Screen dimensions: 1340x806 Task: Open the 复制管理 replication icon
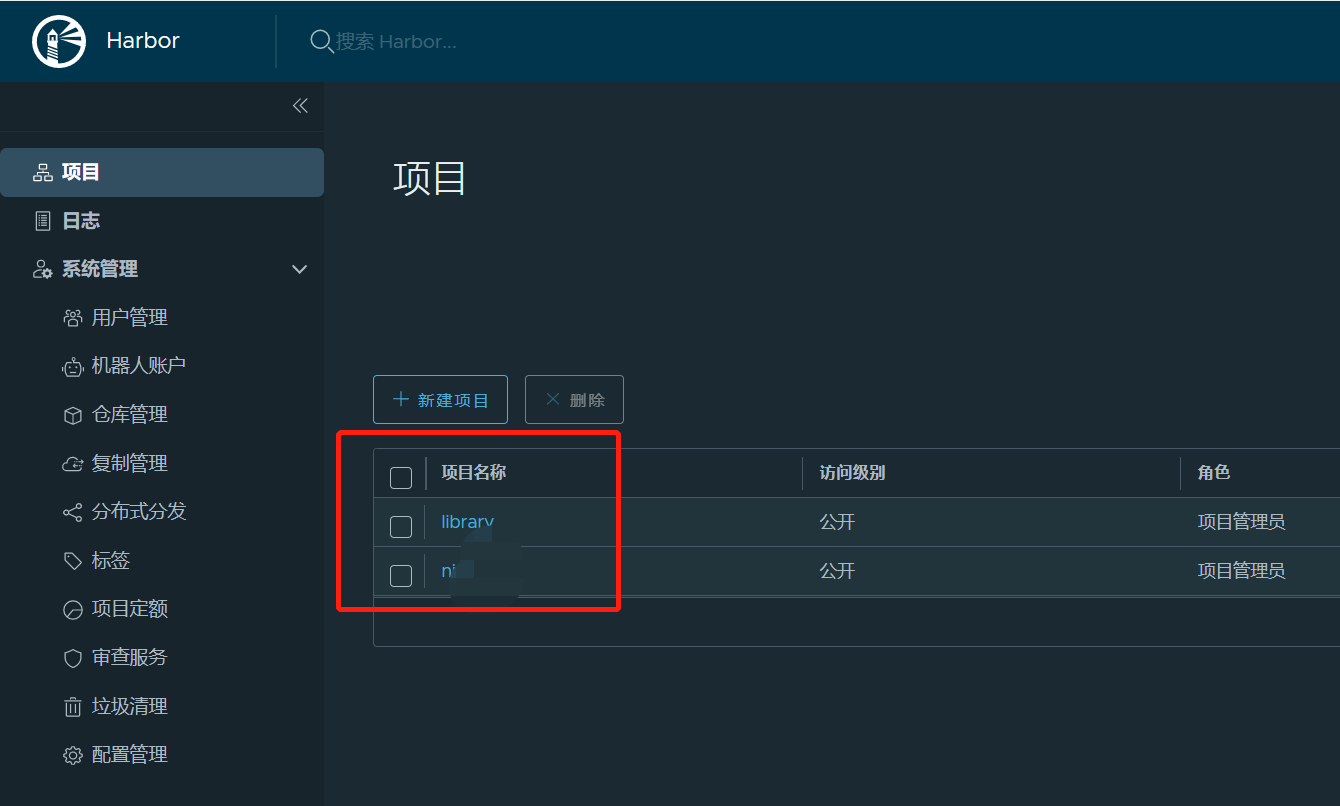point(73,463)
